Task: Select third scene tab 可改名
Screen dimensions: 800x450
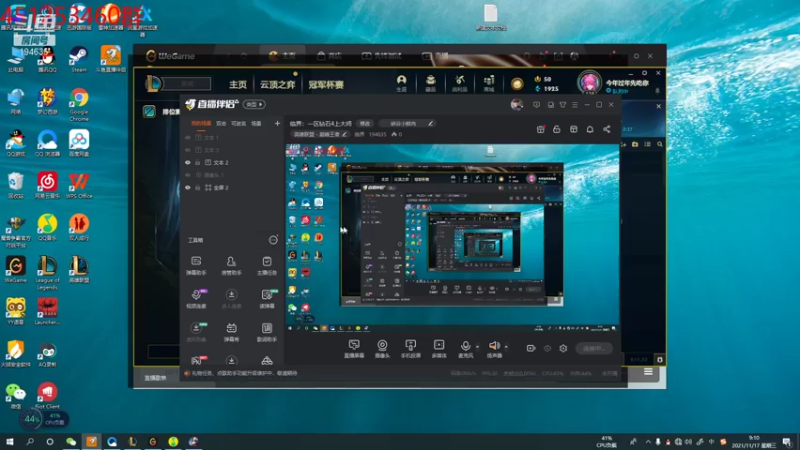Action: (238, 123)
